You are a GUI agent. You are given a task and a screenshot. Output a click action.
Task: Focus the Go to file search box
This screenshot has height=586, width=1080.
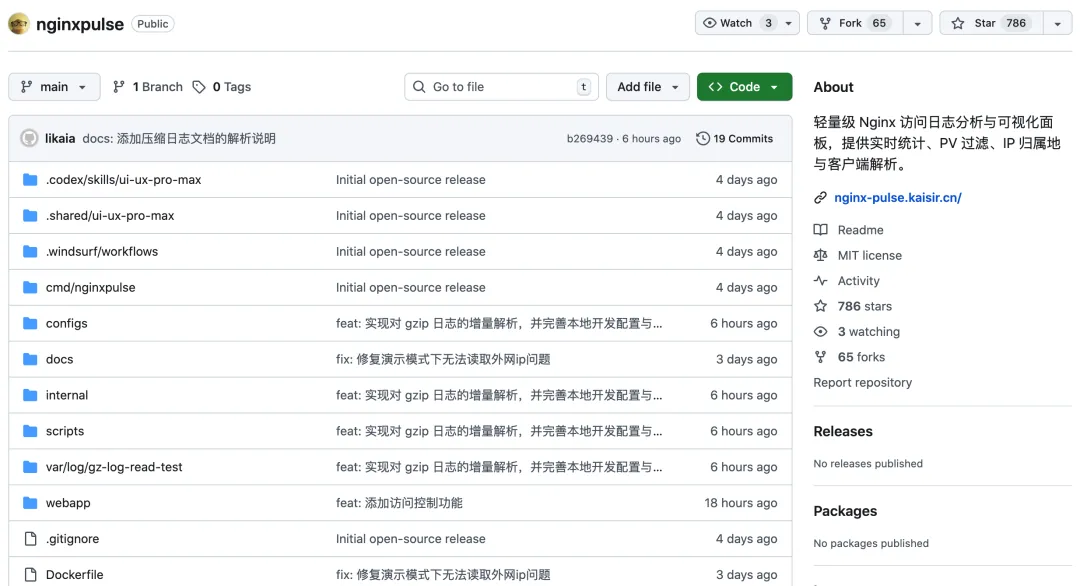tap(500, 87)
